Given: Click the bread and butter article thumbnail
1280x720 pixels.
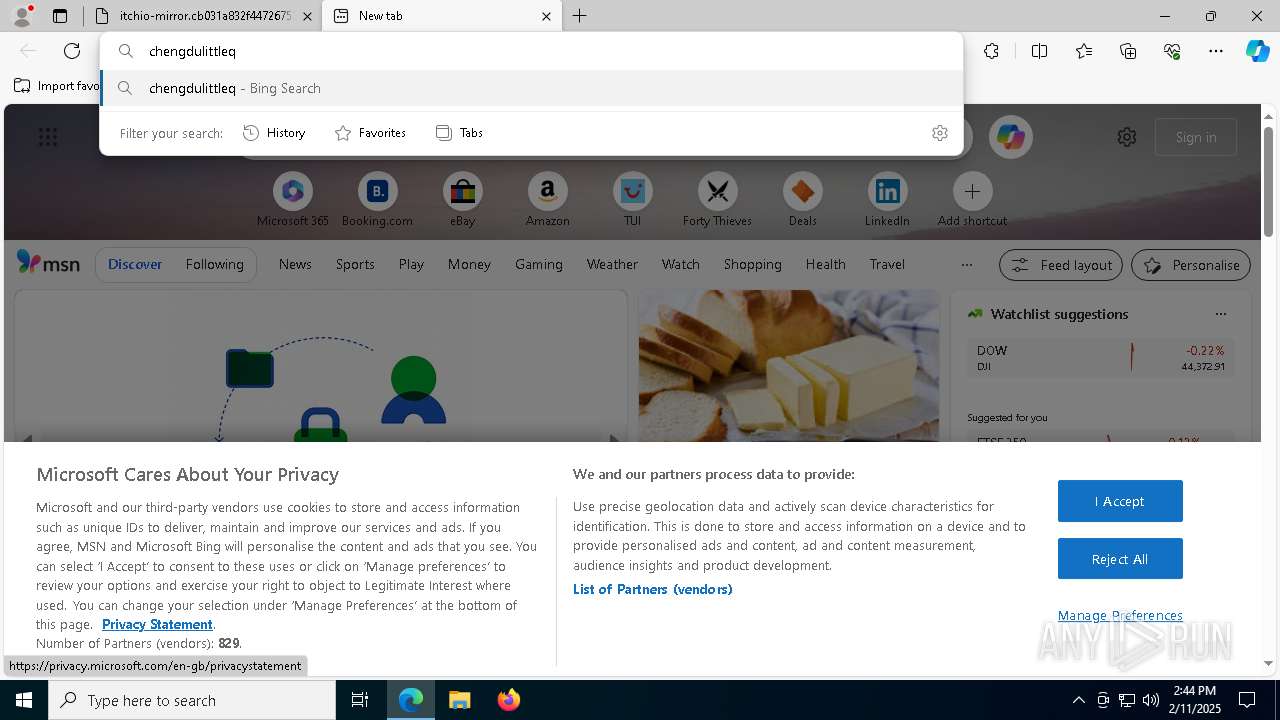Looking at the screenshot, I should point(789,366).
